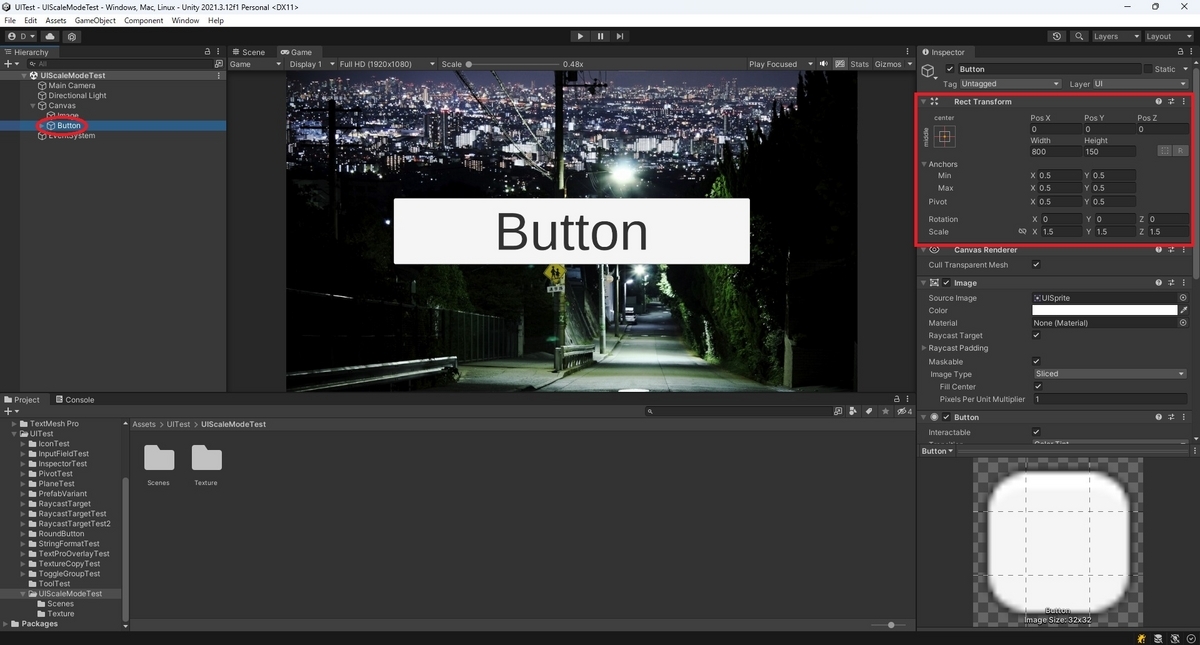Click the cloud services icon
1200x645 pixels.
[x=50, y=36]
